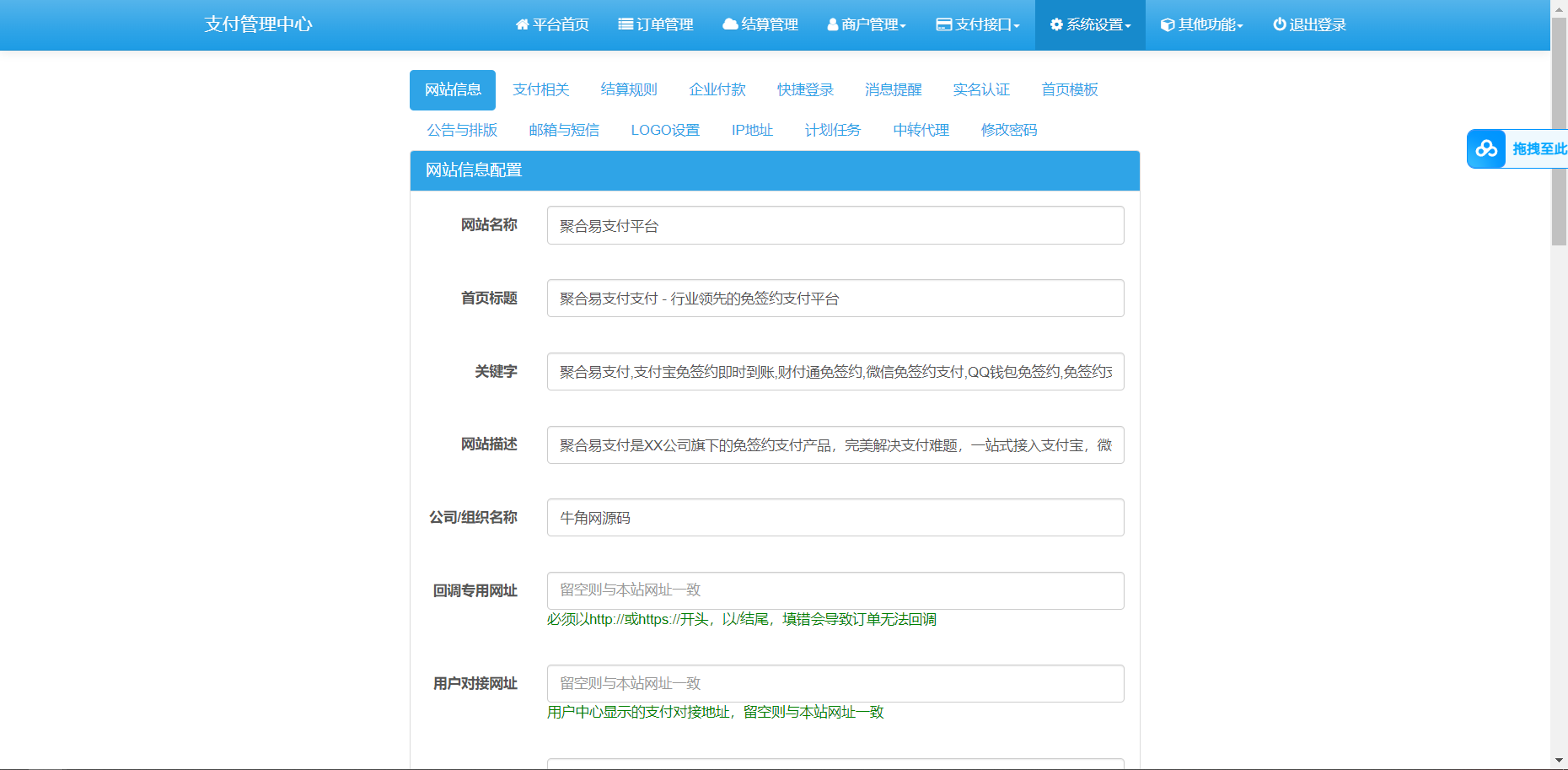Open the 系统设置 dropdown menu

pos(1090,24)
